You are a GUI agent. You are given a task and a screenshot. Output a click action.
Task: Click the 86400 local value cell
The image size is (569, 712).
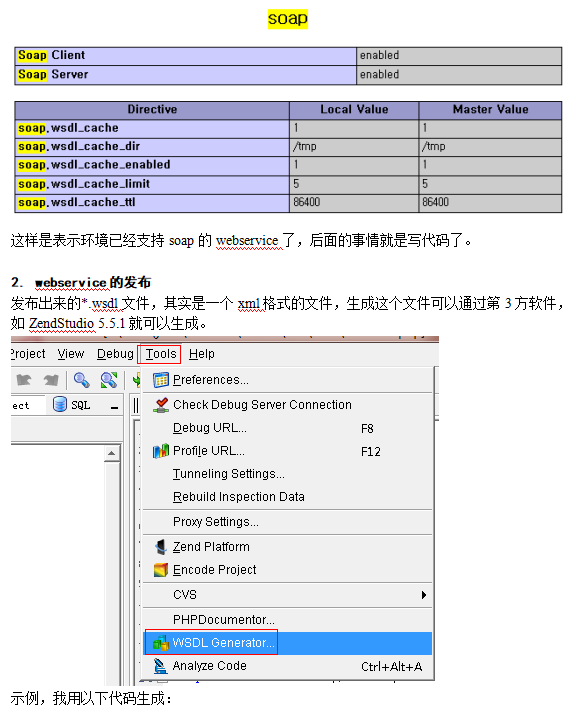354,203
